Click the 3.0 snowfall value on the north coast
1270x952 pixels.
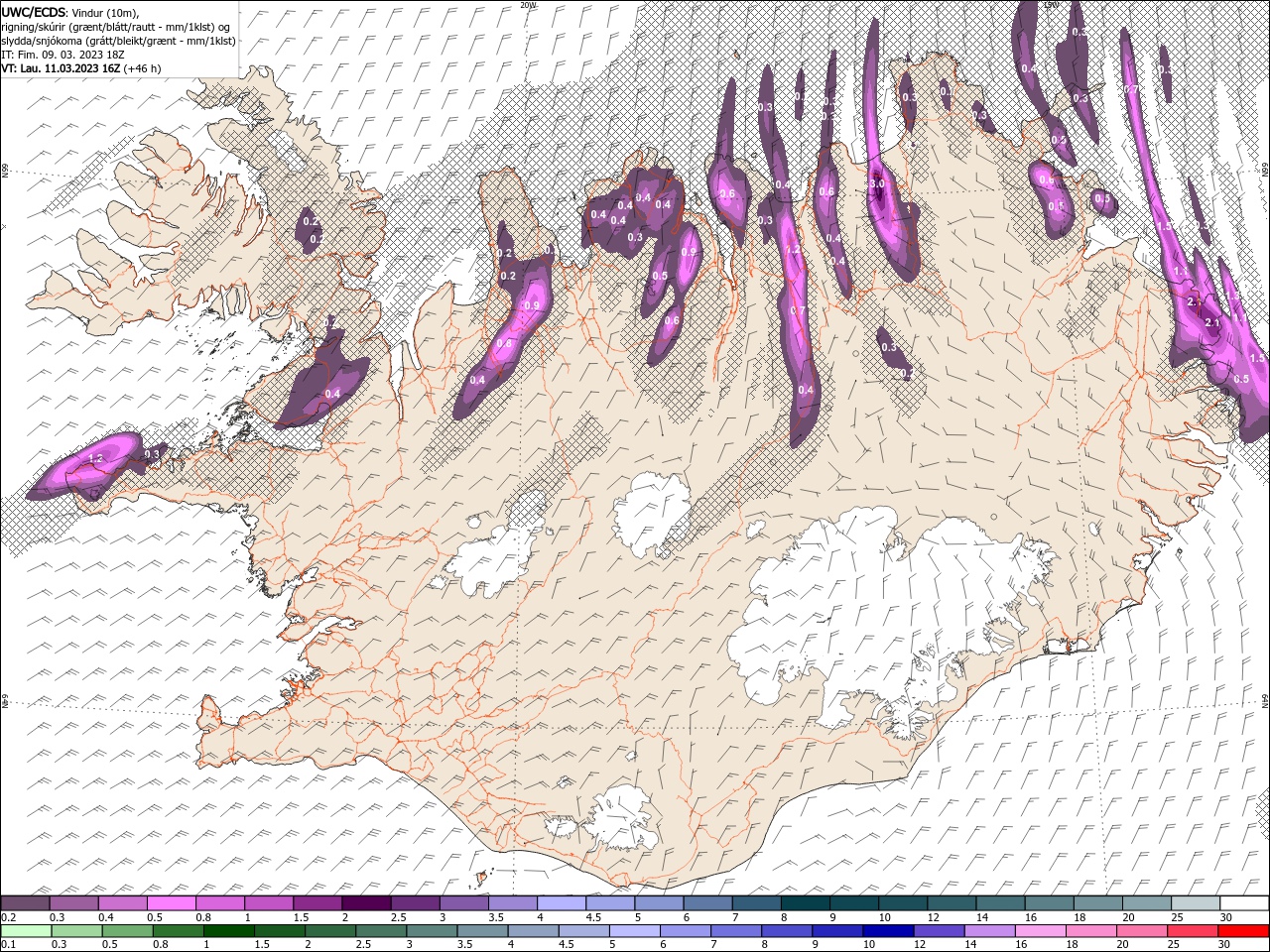[x=877, y=184]
